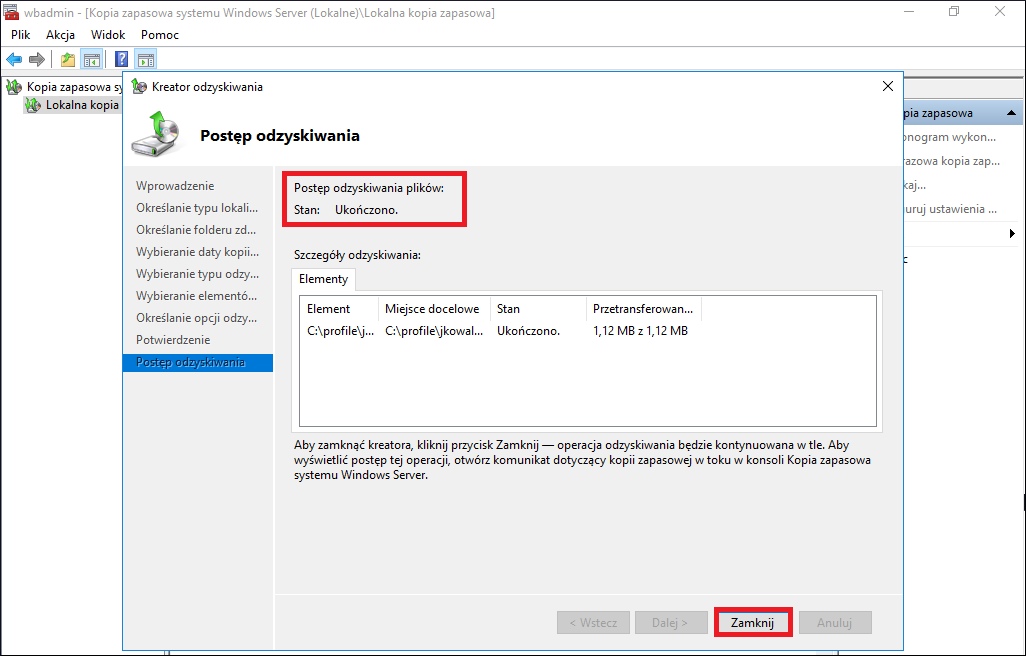Viewport: 1026px width, 656px height.
Task: Click the Up one level folder icon
Action: pyautogui.click(x=68, y=60)
